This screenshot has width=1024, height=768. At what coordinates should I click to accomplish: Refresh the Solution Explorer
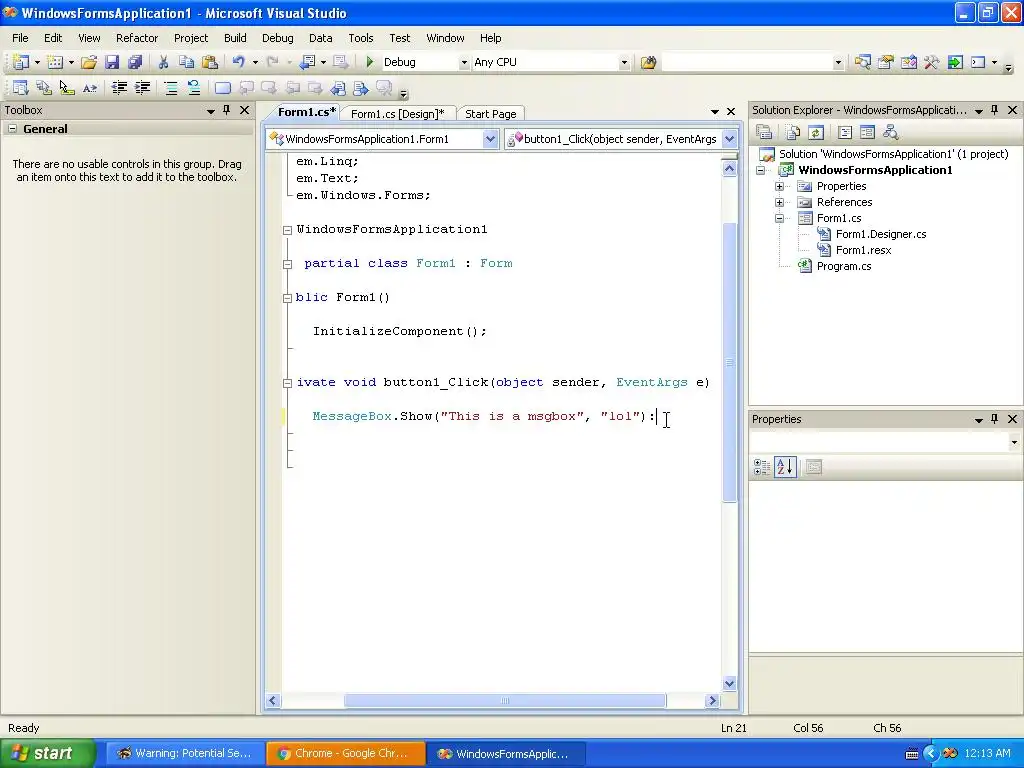pos(816,133)
